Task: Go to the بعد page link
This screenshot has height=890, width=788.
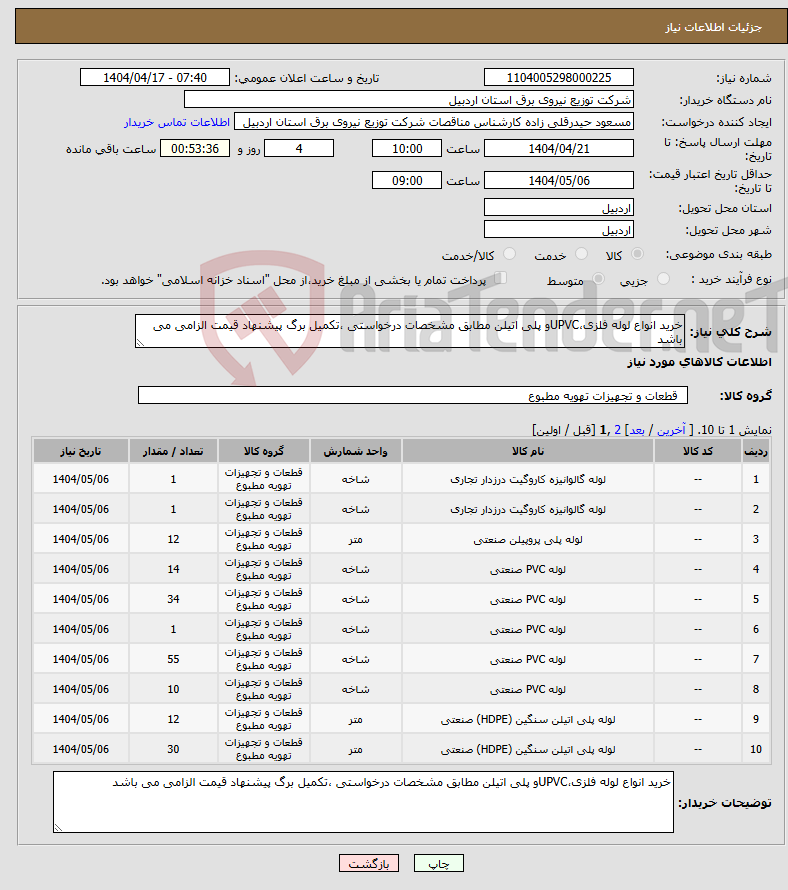Action: tap(637, 430)
